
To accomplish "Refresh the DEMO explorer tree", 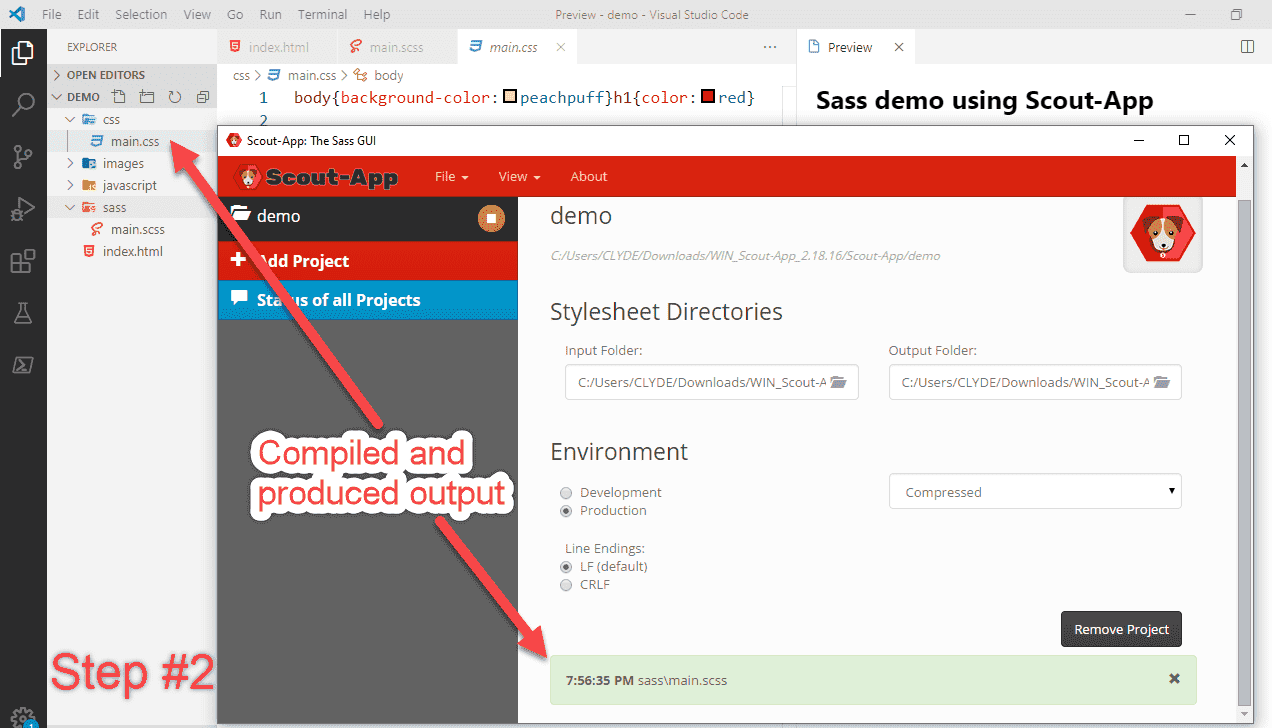I will (x=175, y=97).
